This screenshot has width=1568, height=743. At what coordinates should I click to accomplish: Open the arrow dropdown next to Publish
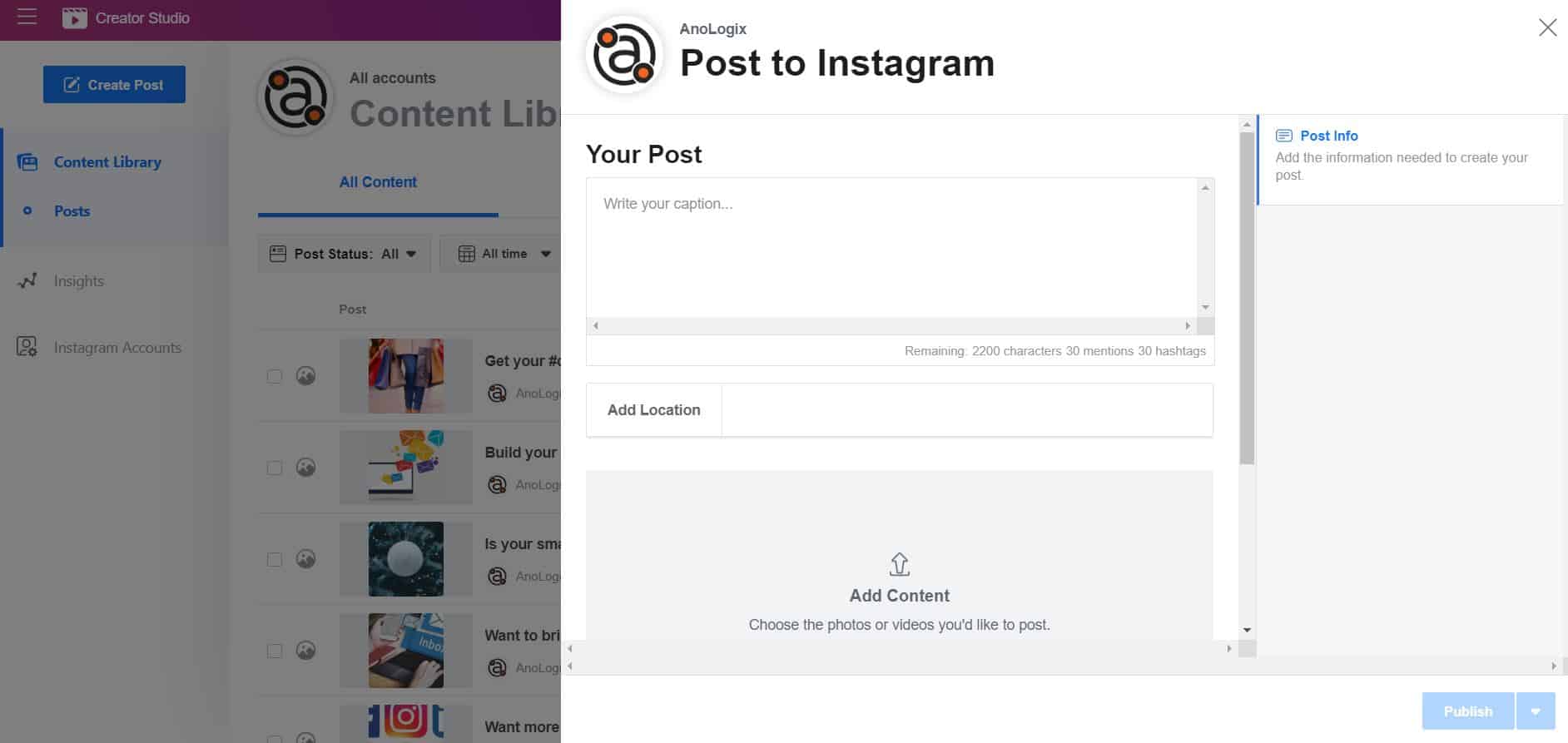tap(1536, 711)
